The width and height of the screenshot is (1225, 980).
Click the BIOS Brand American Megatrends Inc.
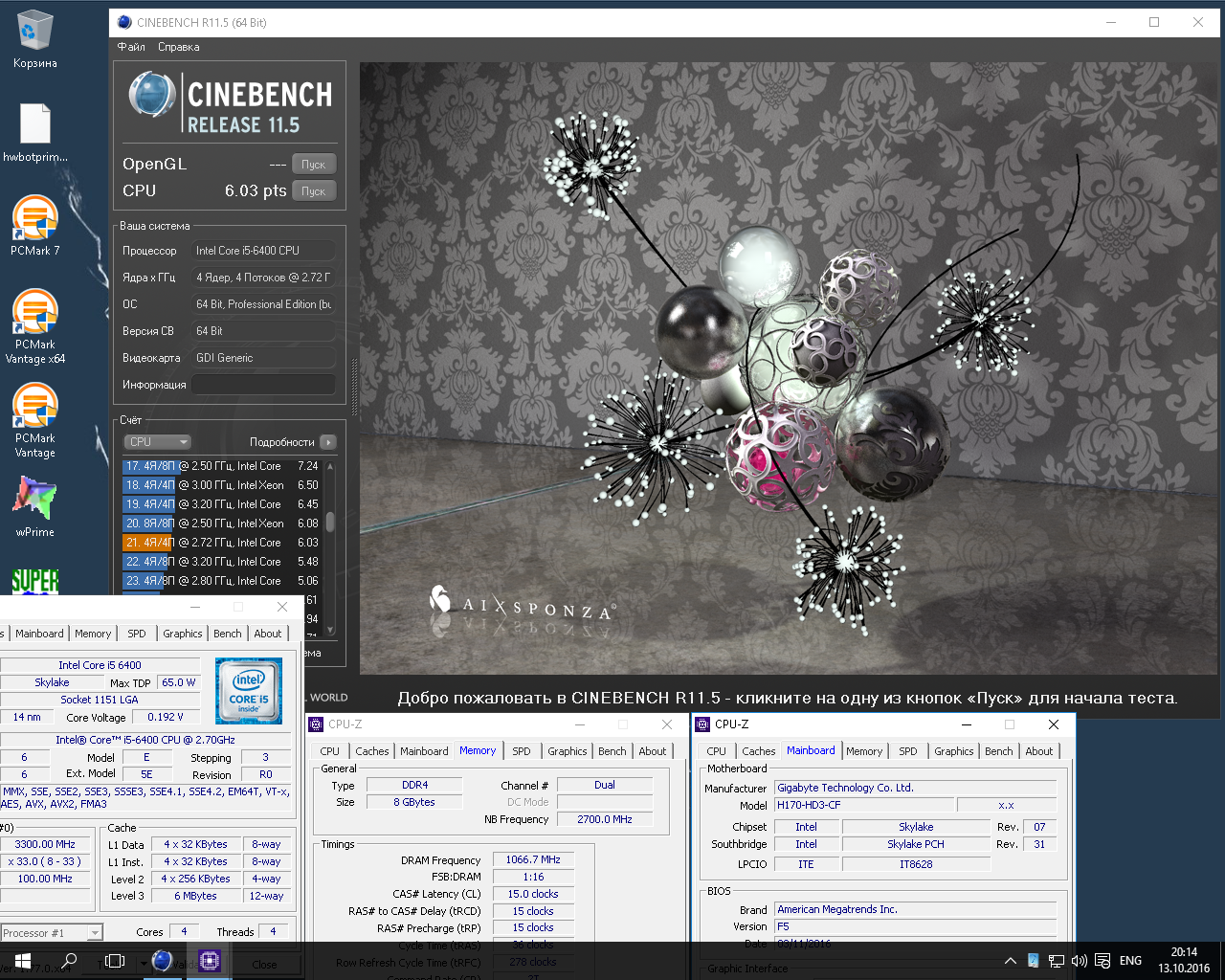[915, 909]
